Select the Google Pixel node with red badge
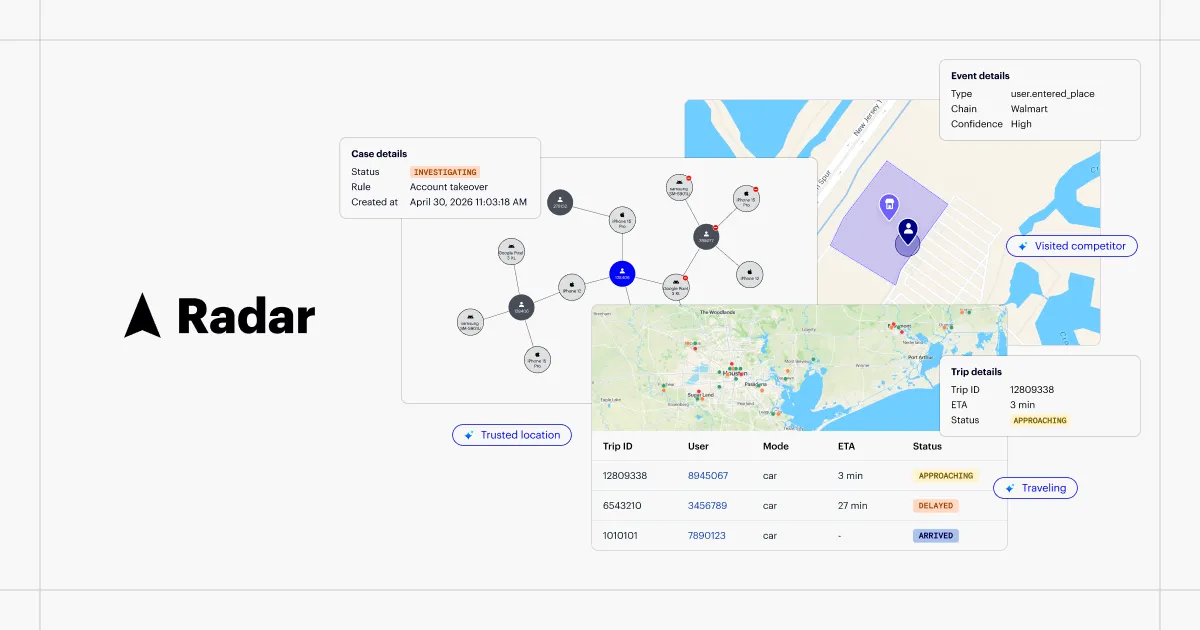Viewport: 1200px width, 630px height. 676,288
